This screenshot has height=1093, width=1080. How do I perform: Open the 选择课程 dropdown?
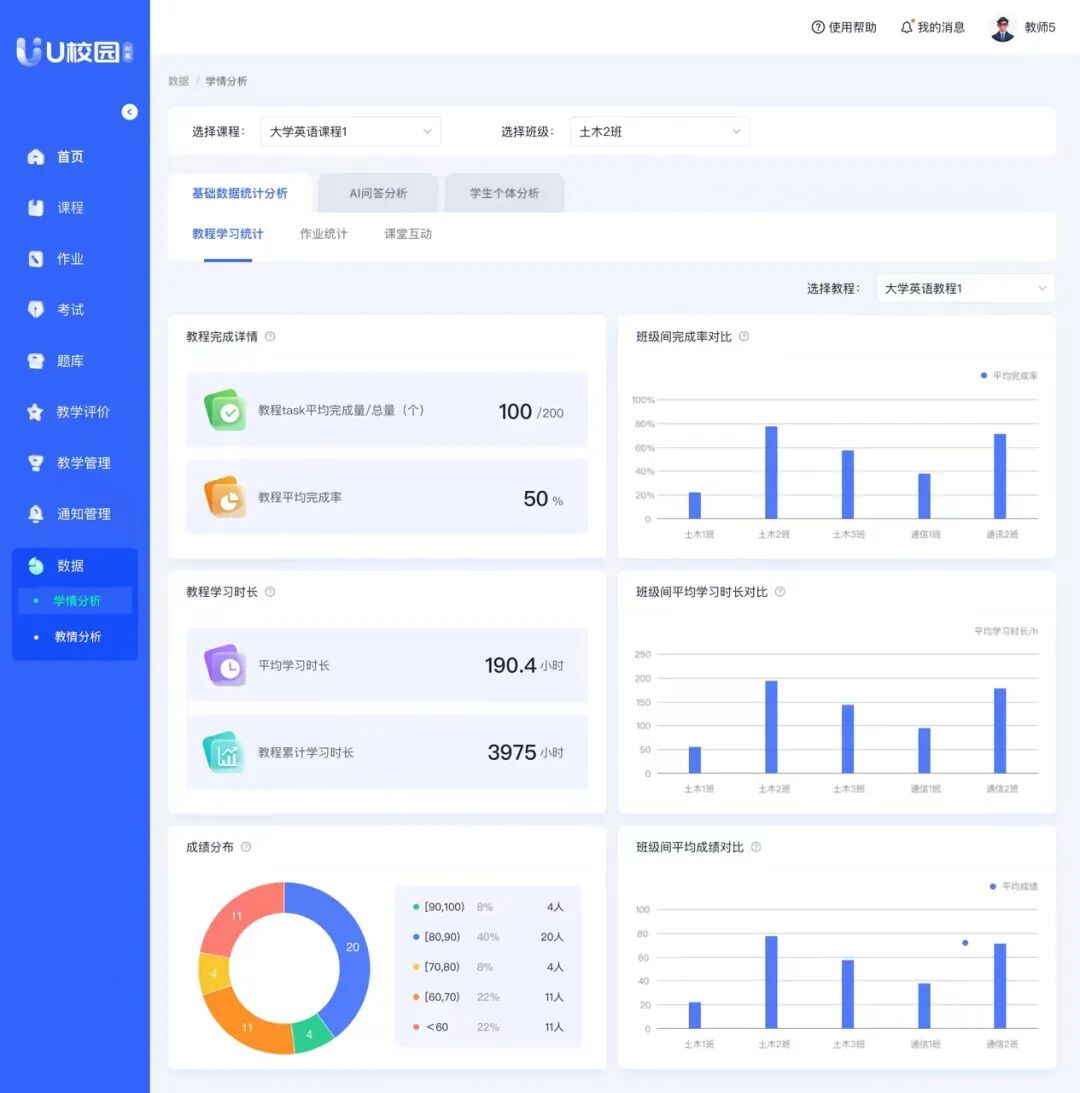pos(350,132)
